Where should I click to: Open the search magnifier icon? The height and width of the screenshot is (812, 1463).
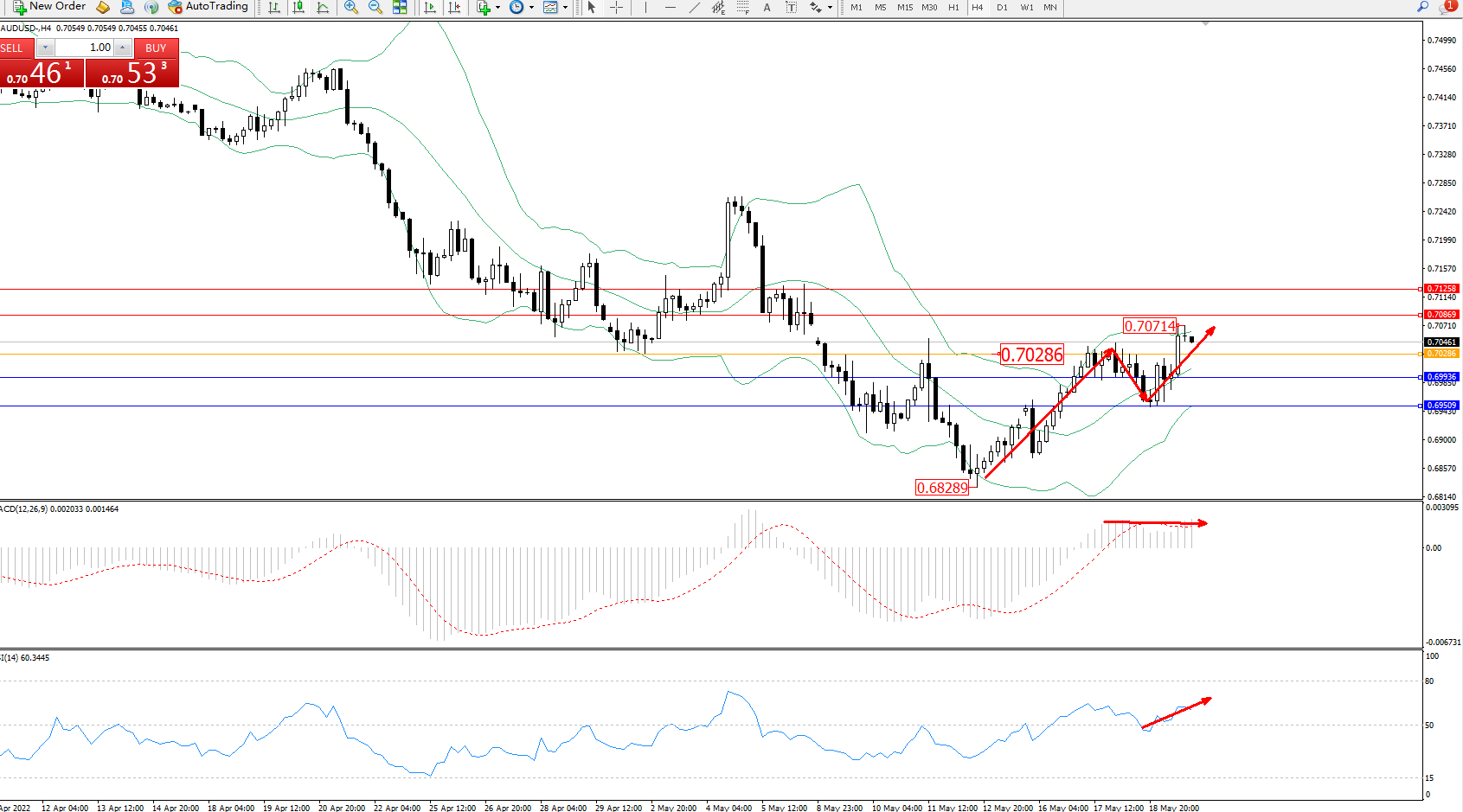pos(1422,7)
